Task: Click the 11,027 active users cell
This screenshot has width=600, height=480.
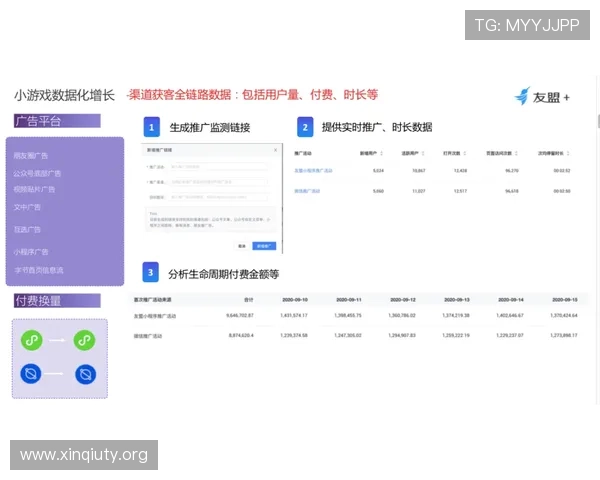Action: 419,191
